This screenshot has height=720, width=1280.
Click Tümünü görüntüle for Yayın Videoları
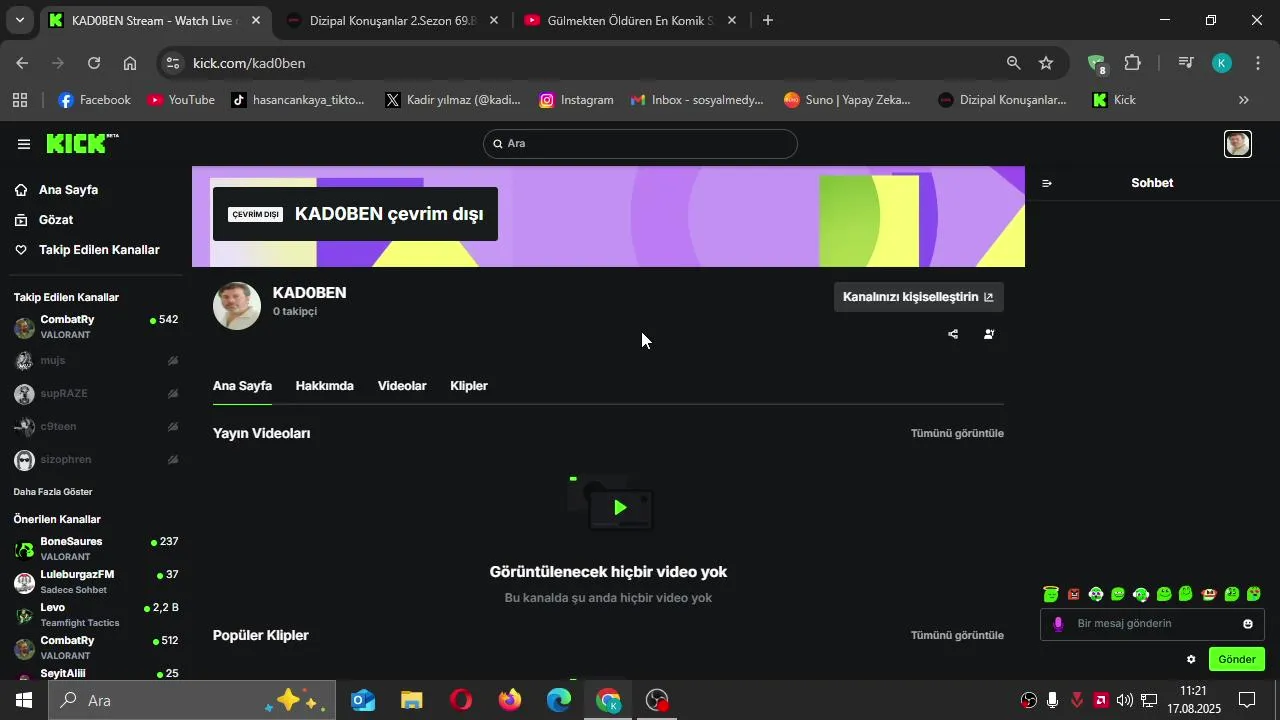[x=957, y=434]
